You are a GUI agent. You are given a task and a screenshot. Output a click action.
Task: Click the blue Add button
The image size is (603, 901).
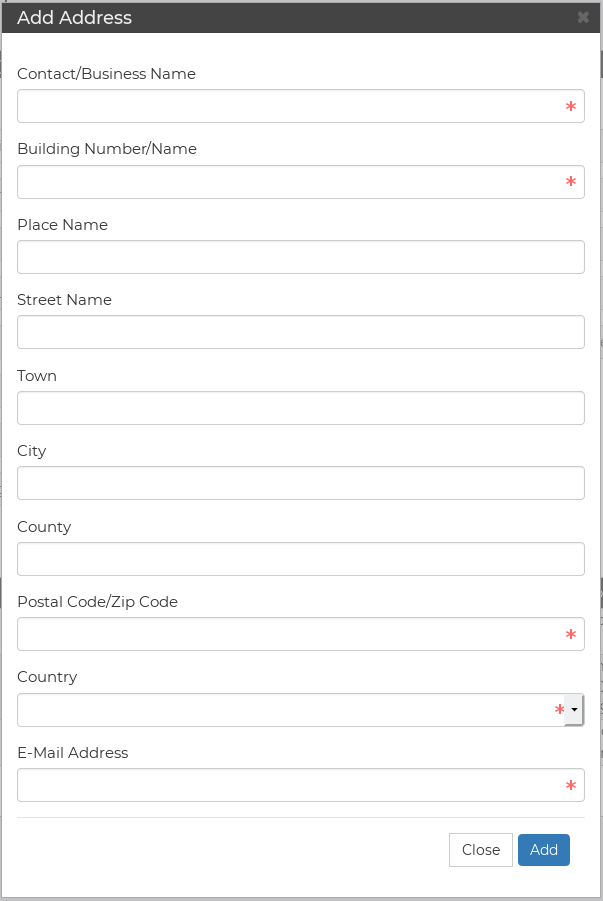tap(544, 850)
